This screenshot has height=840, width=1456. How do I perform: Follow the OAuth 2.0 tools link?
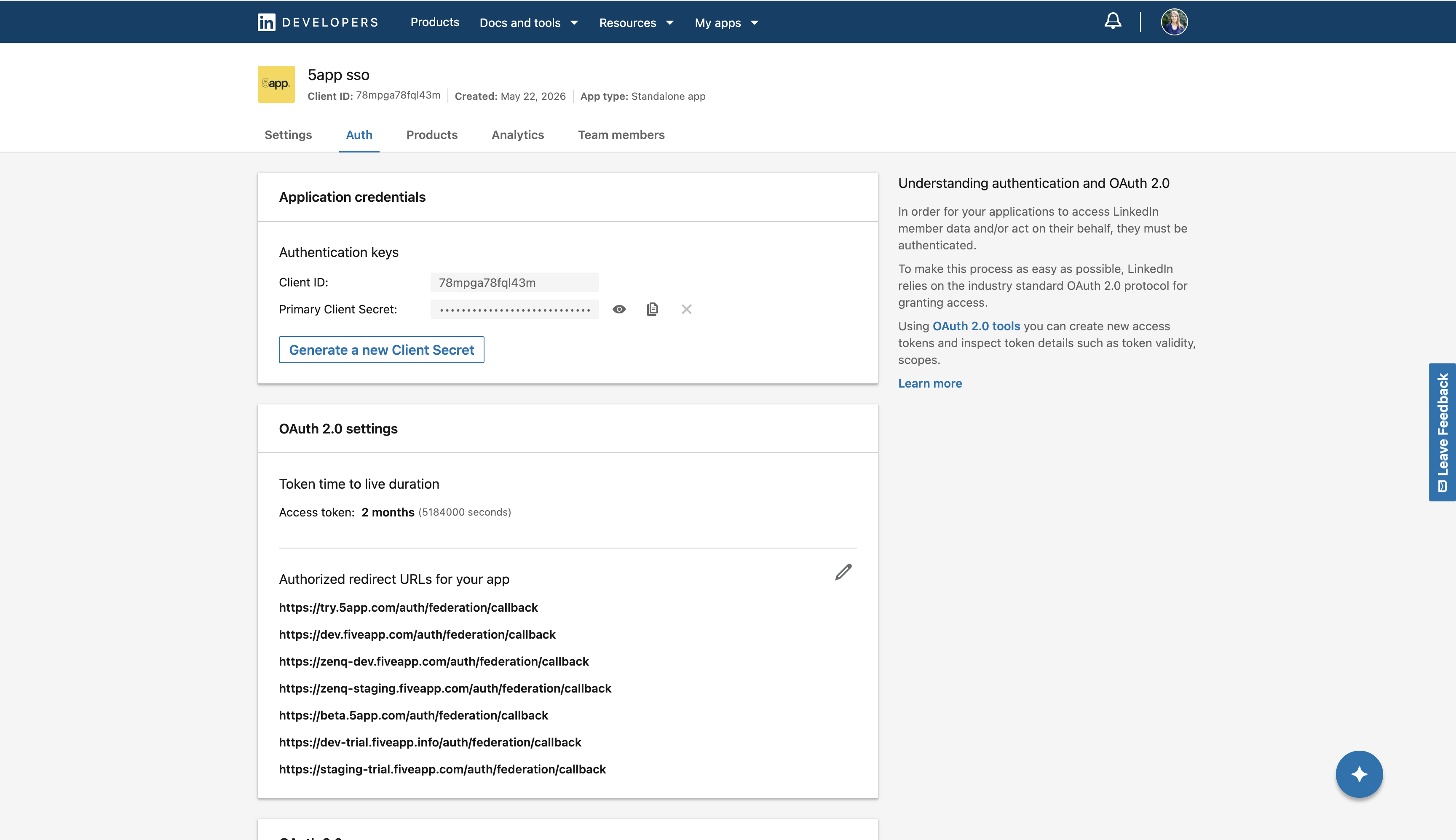pos(976,326)
